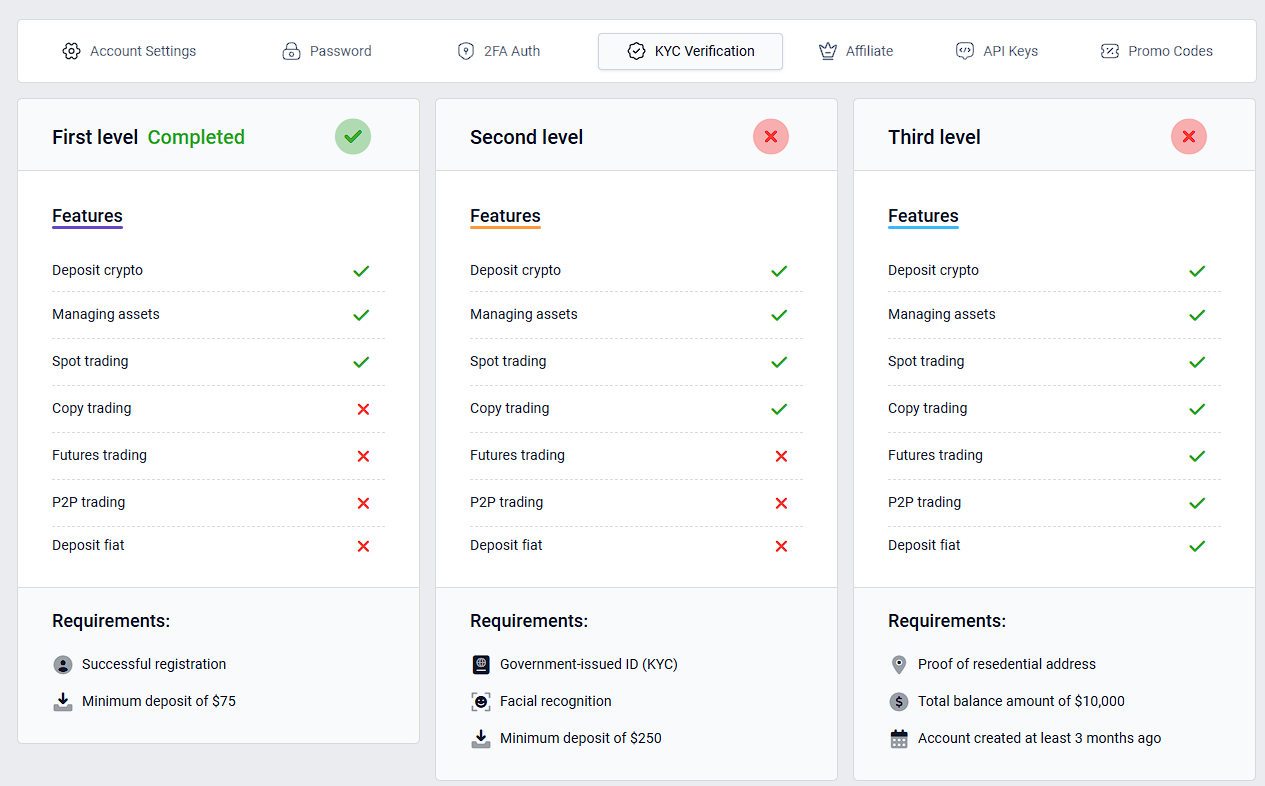This screenshot has height=786, width=1265.
Task: Click the calendar icon for account age requirement
Action: point(899,739)
